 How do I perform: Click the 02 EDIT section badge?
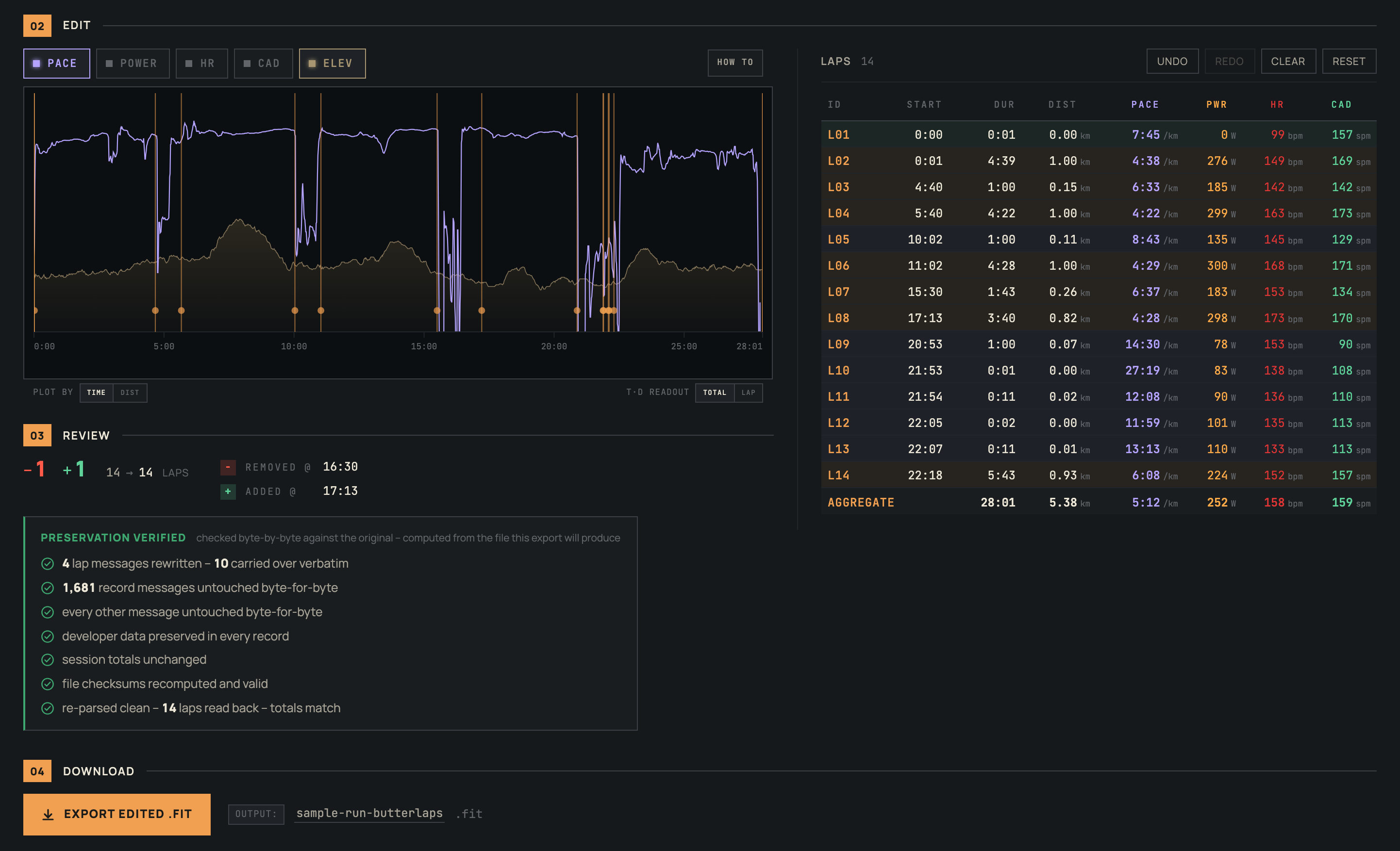pos(37,26)
